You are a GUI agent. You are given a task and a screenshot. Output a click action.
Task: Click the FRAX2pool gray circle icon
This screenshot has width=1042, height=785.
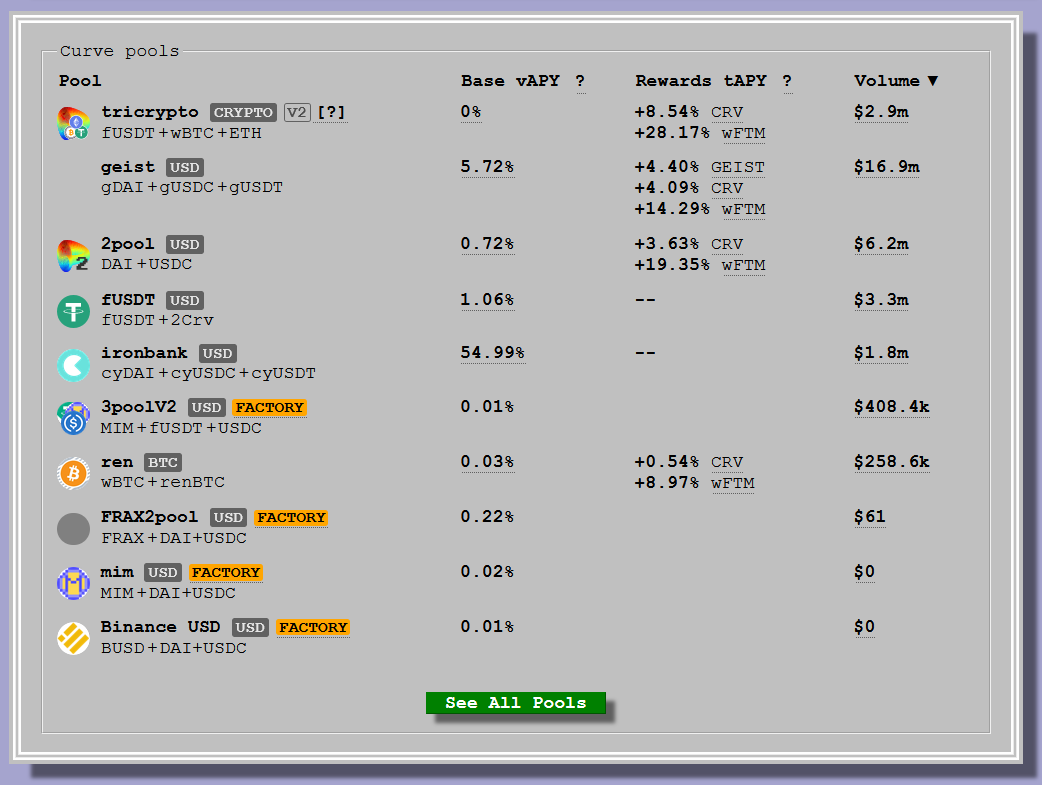coord(73,528)
